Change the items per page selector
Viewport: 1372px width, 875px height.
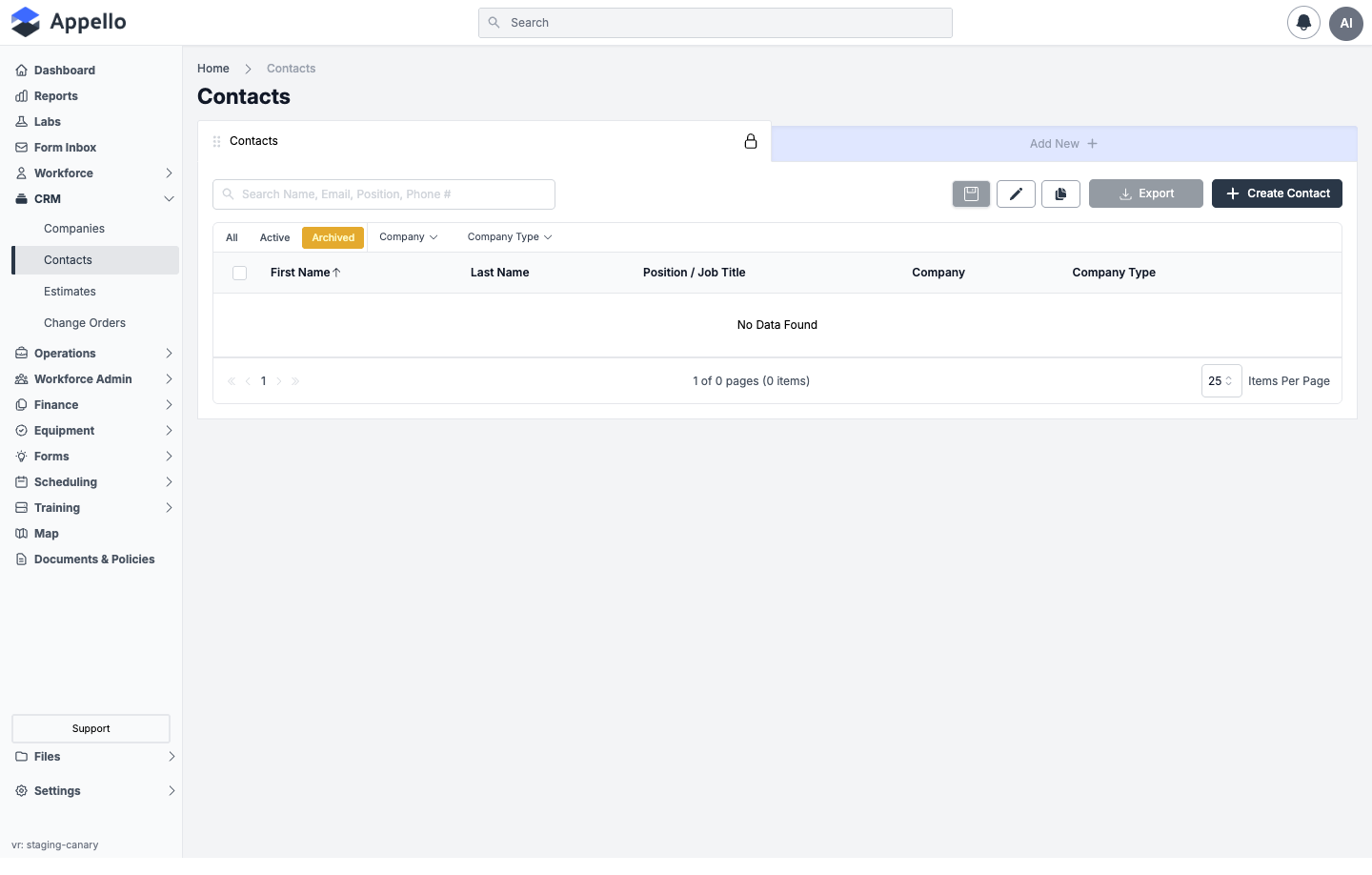click(1221, 381)
